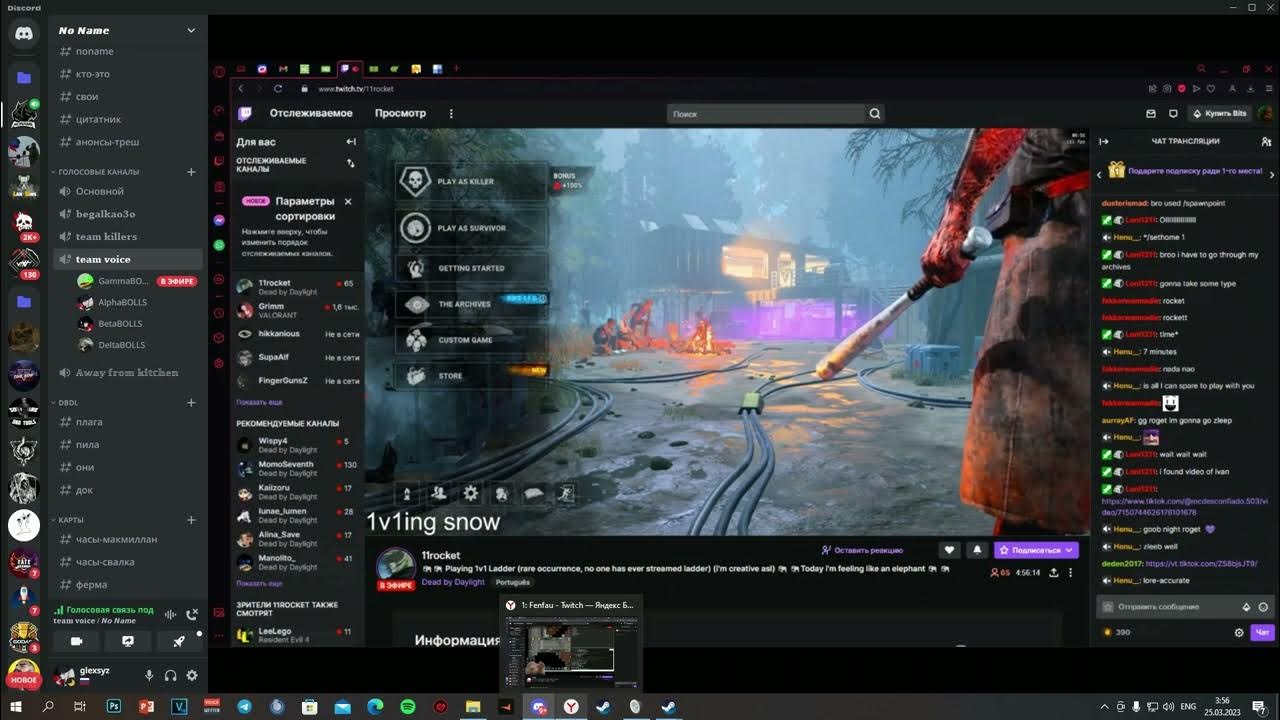This screenshot has width=1280, height=720.
Task: Open Spotify from the taskbar
Action: point(408,706)
